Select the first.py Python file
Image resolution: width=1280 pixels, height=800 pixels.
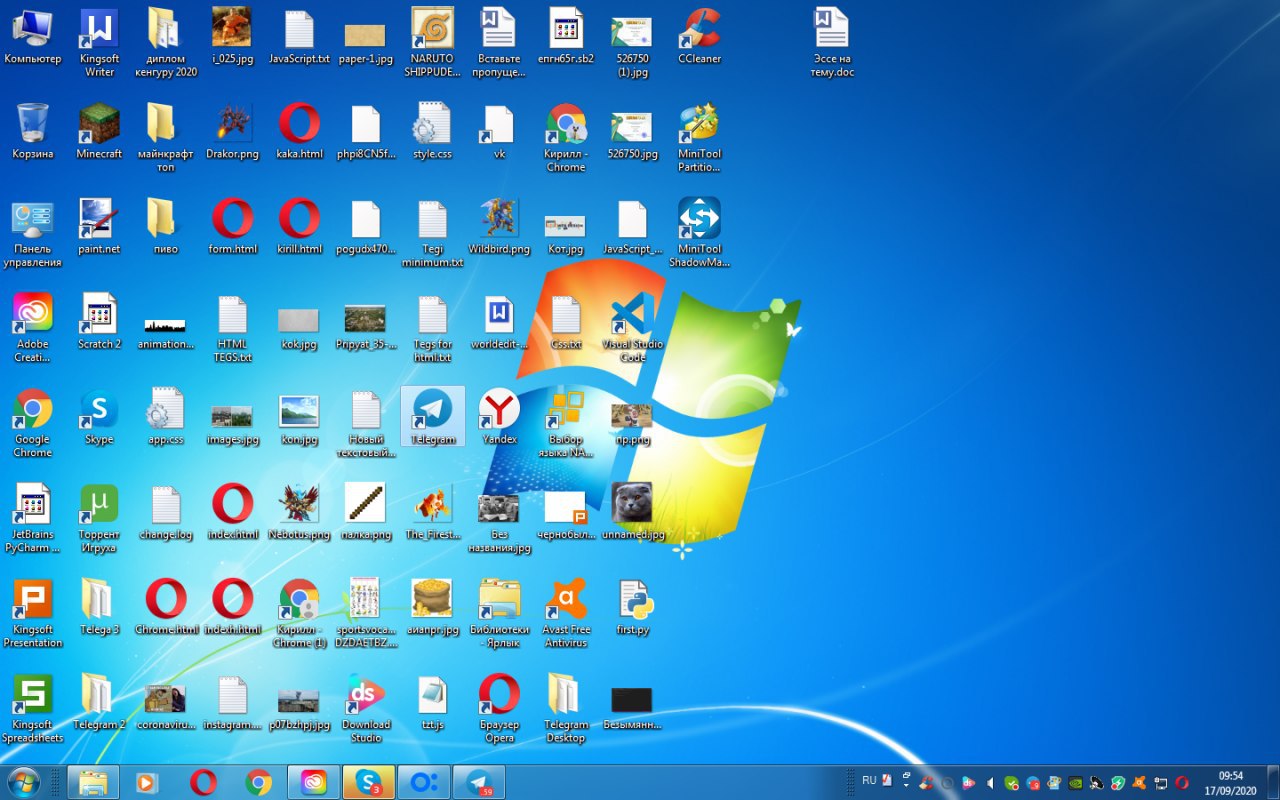point(632,606)
